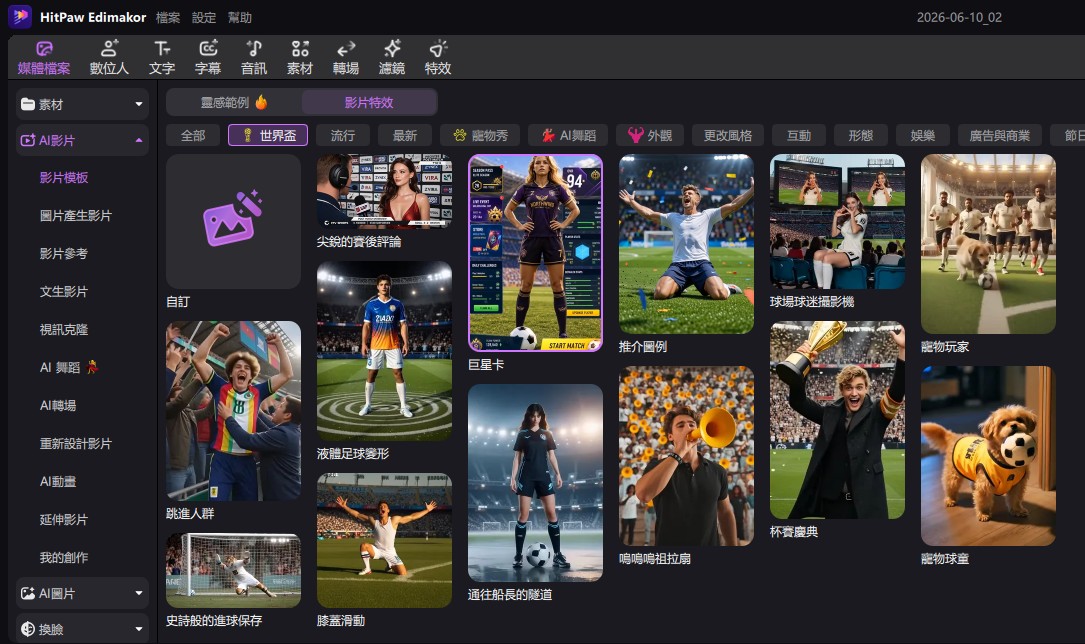Select the 更改風格 category filter
1085x644 pixels.
click(x=728, y=136)
